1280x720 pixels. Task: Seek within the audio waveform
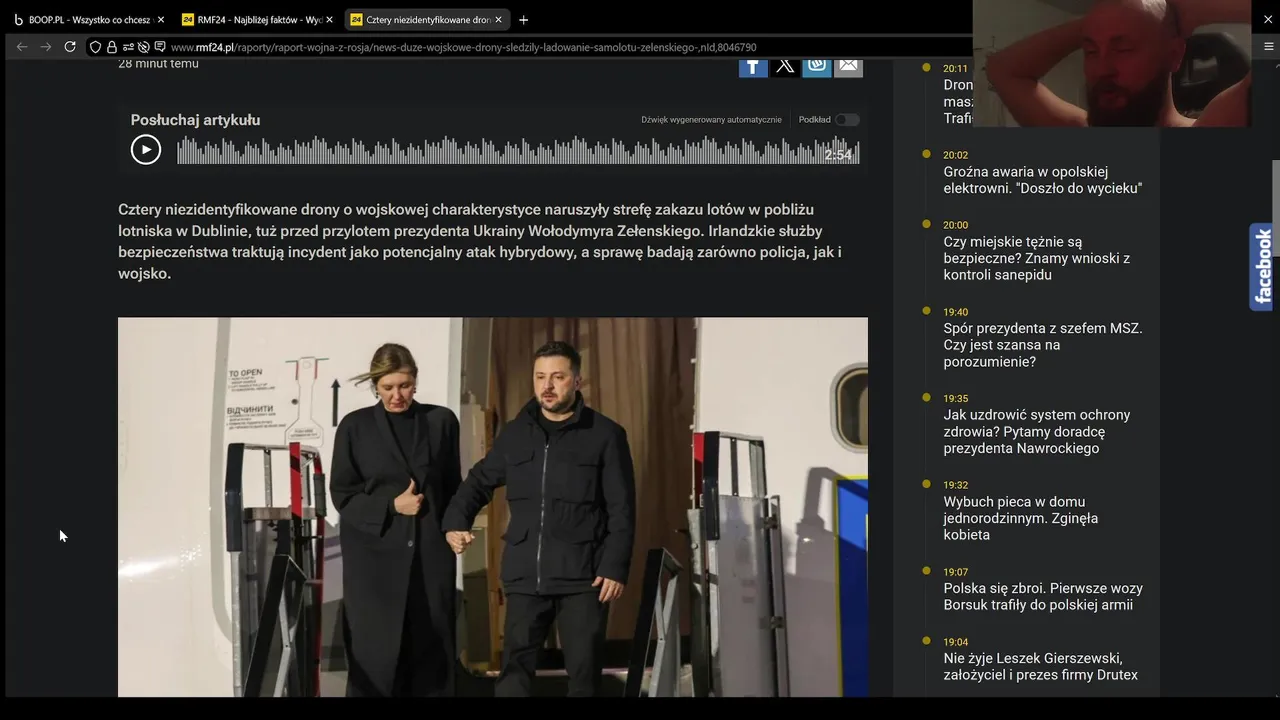click(x=518, y=150)
